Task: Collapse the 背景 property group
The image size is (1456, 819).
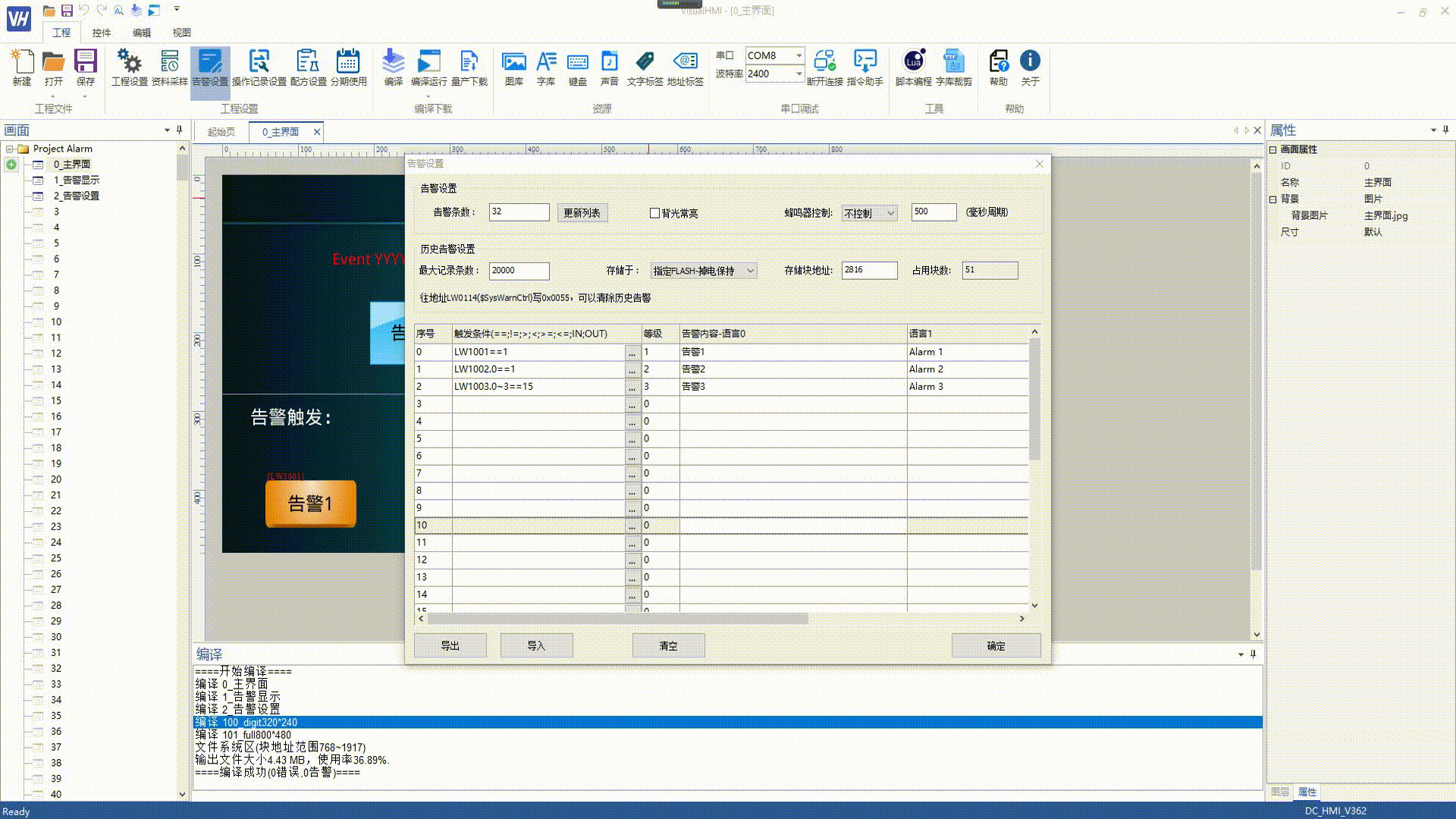Action: [1273, 199]
